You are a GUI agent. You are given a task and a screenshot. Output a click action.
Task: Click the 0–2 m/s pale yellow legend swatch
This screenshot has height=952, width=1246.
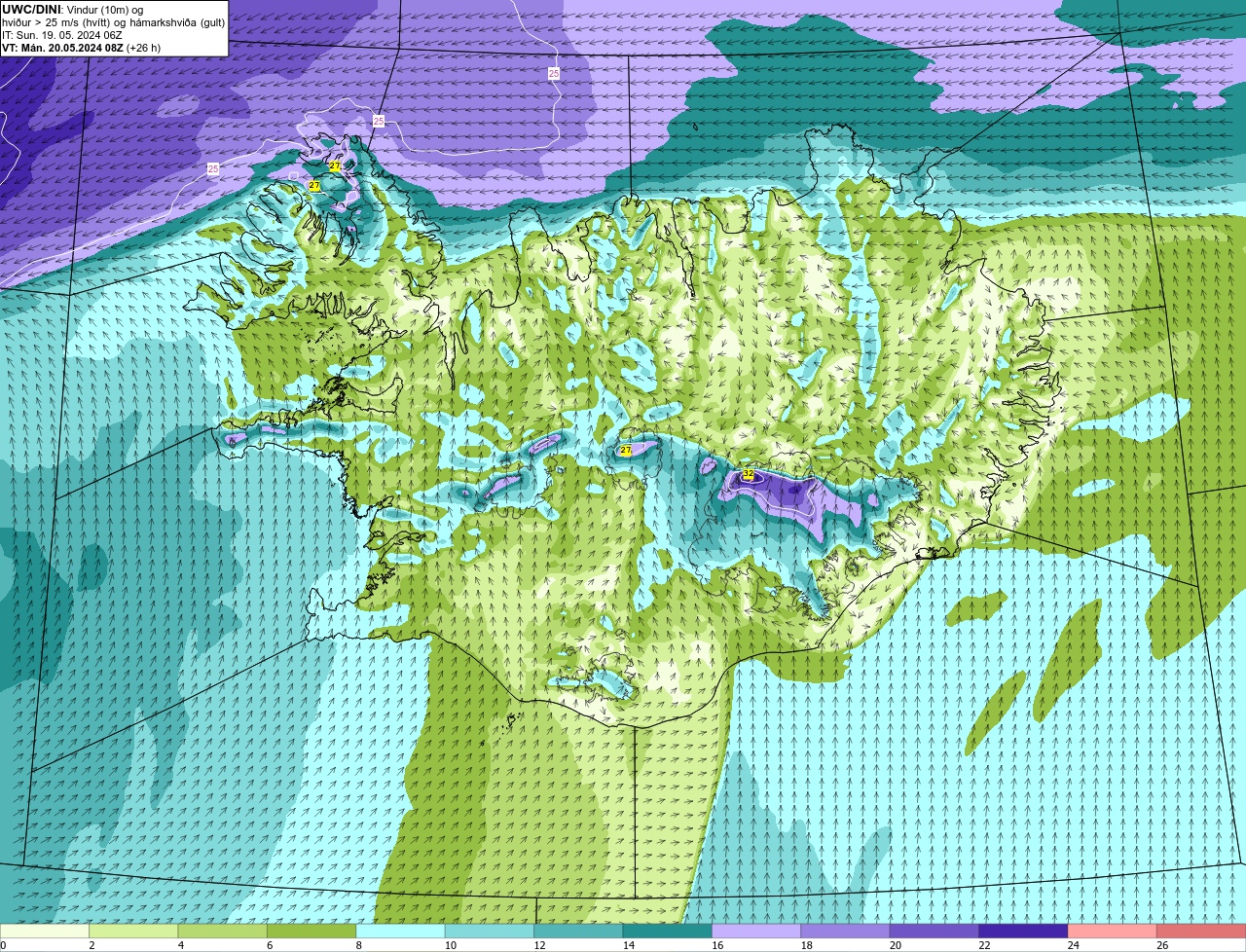[45, 932]
